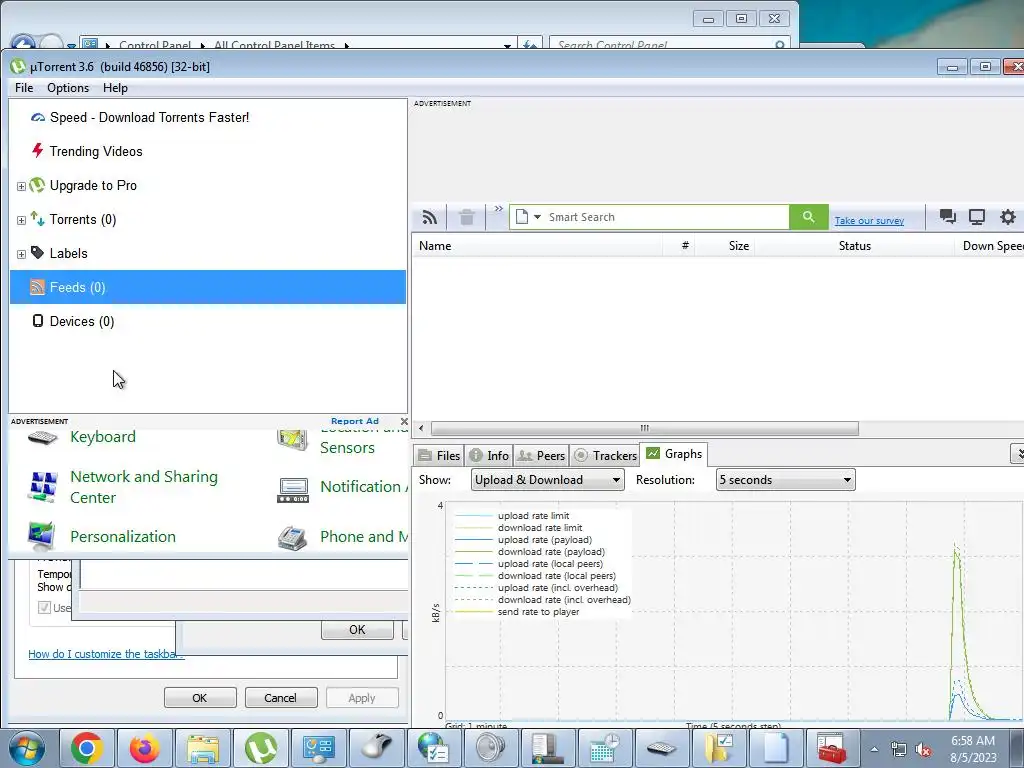Click the green search magnifier button
This screenshot has width=1024, height=768.
(x=808, y=217)
